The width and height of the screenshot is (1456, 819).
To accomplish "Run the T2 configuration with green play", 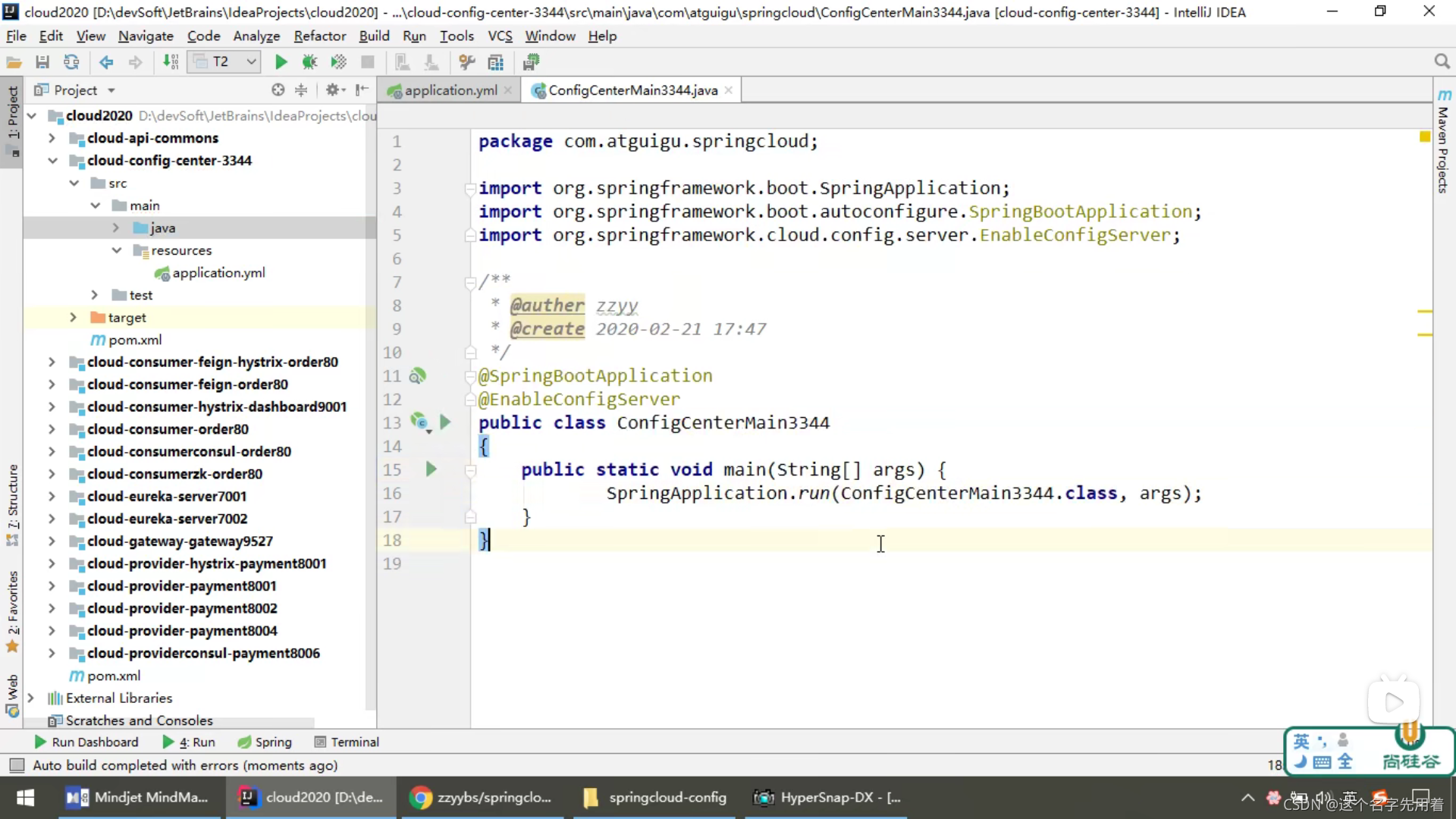I will (x=281, y=62).
